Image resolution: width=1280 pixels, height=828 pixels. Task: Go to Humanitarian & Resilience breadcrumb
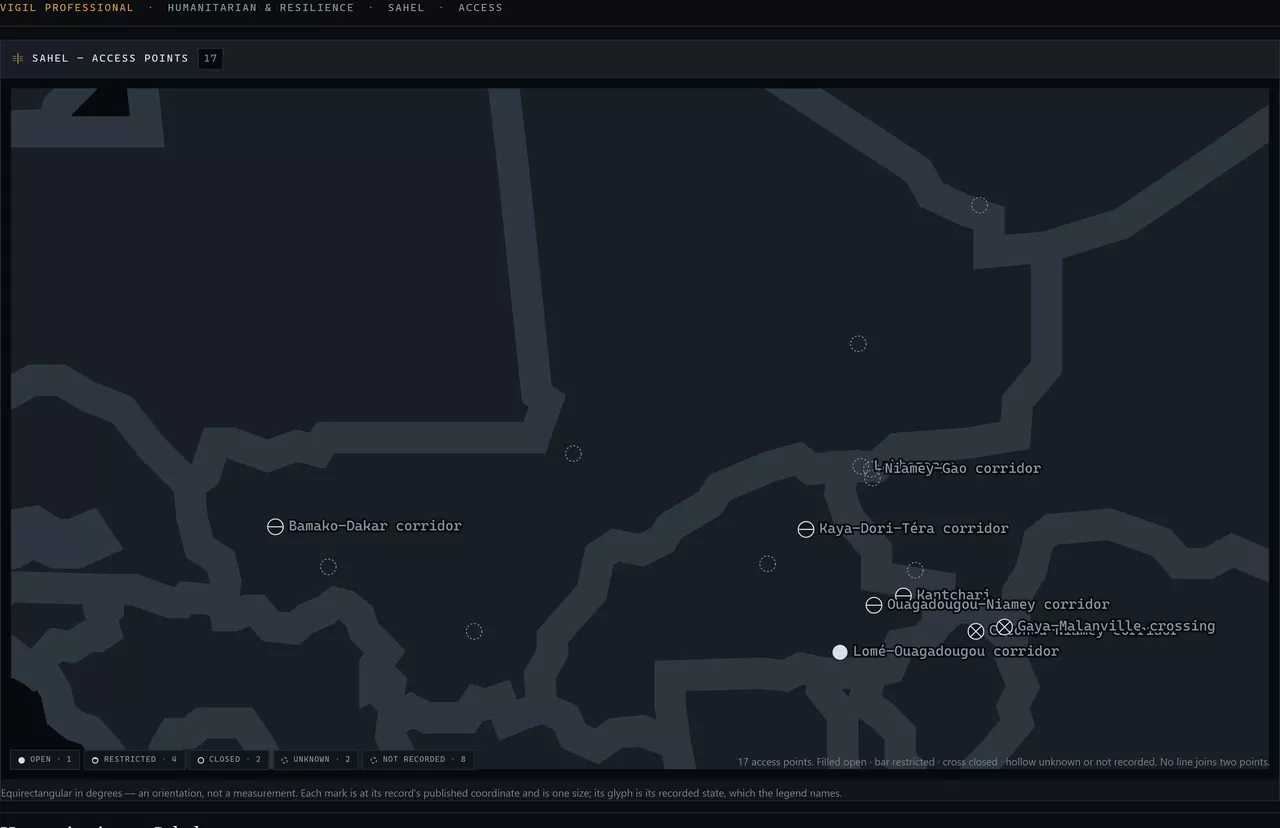[261, 8]
